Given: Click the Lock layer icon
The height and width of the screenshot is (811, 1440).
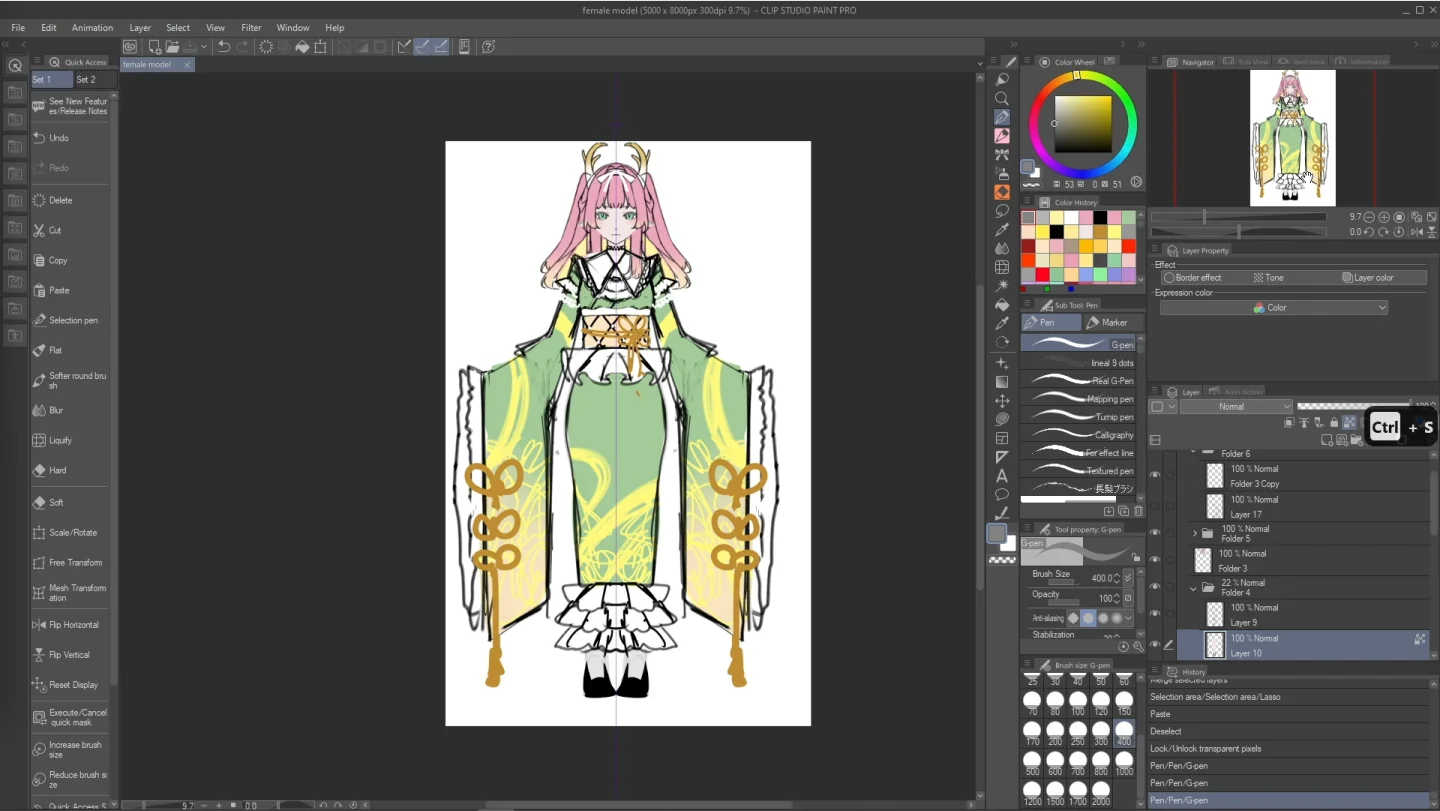Looking at the screenshot, I should 1334,423.
